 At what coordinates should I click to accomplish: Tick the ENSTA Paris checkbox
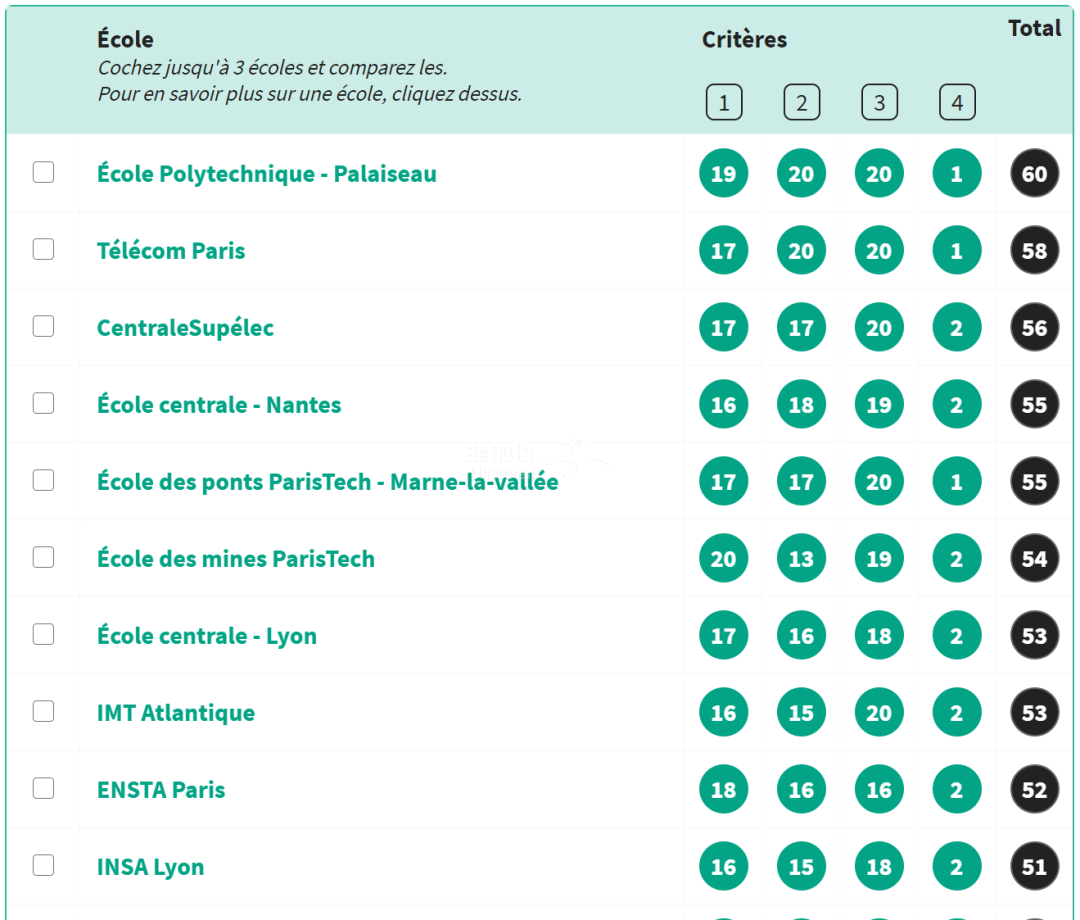43,788
